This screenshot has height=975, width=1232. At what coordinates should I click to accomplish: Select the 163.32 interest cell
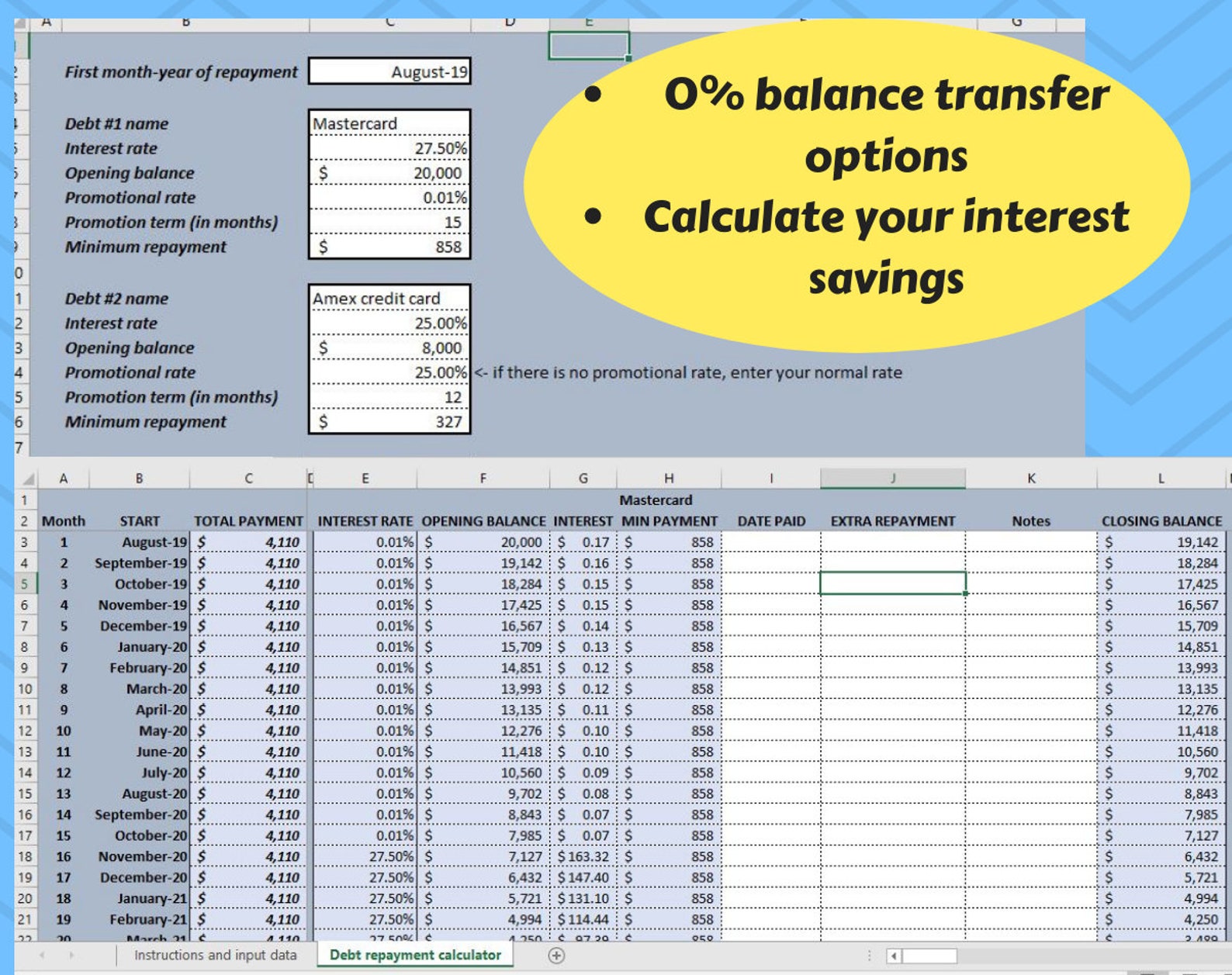pyautogui.click(x=583, y=856)
